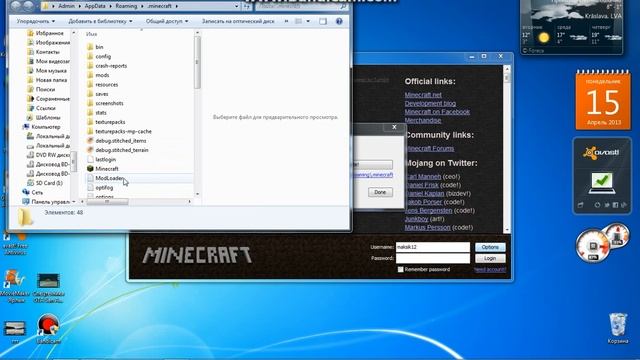Click the Explorer help question-mark icon
The image size is (640, 360).
[x=339, y=21]
